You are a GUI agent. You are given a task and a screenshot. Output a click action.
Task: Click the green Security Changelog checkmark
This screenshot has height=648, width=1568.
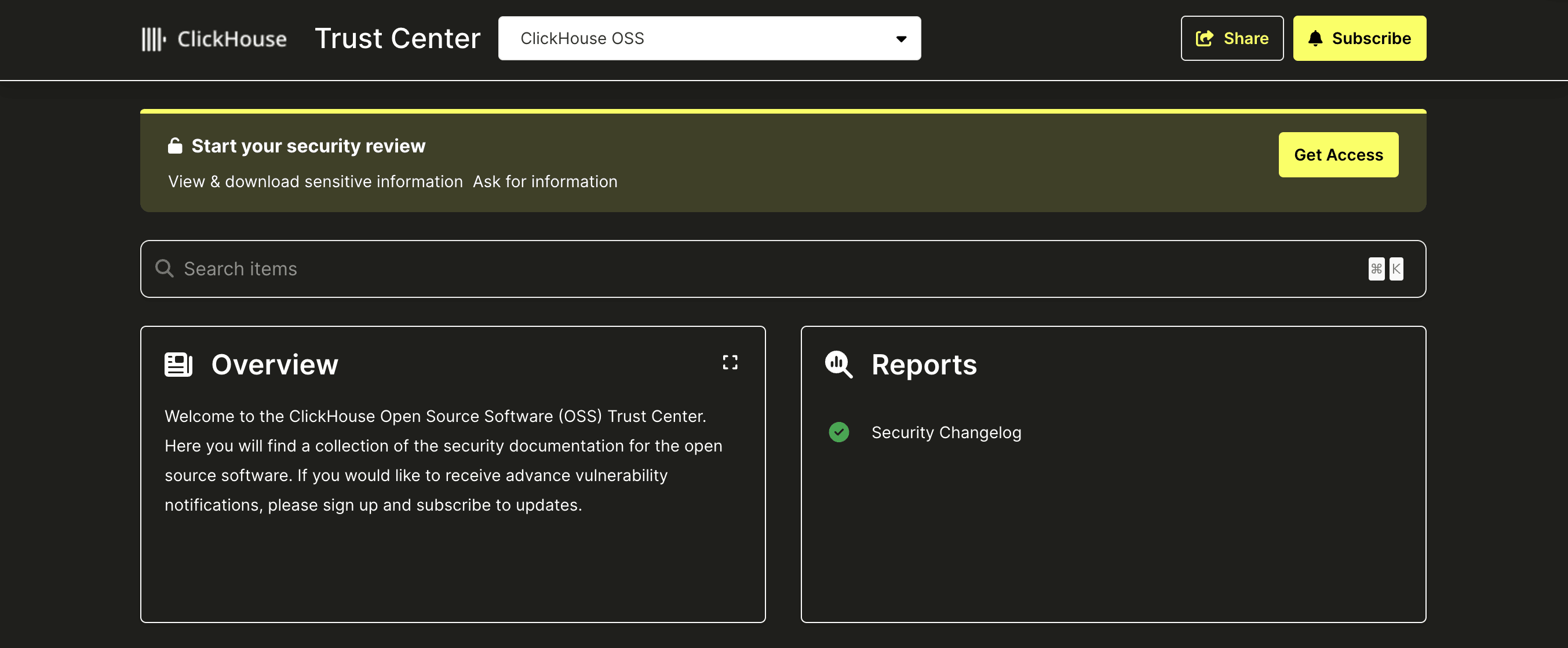(x=838, y=432)
